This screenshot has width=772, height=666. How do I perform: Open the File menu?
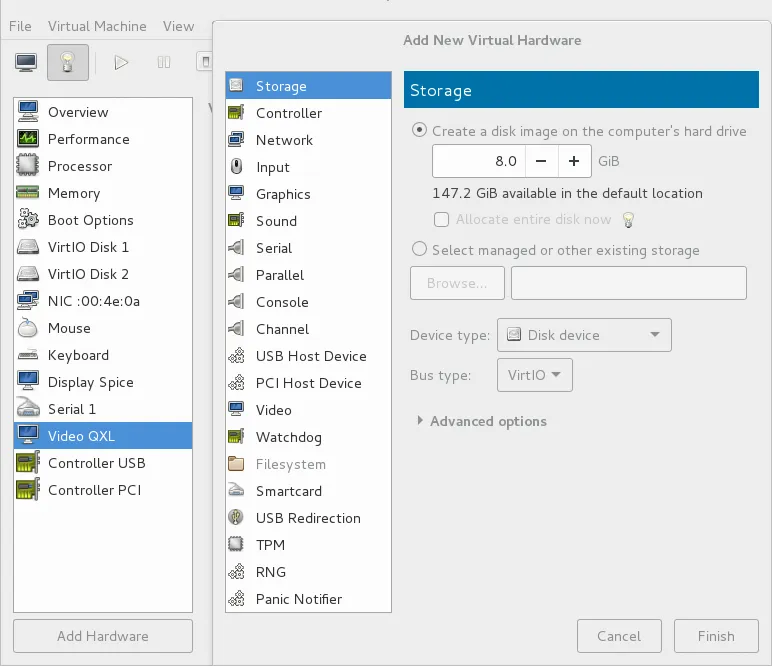20,26
